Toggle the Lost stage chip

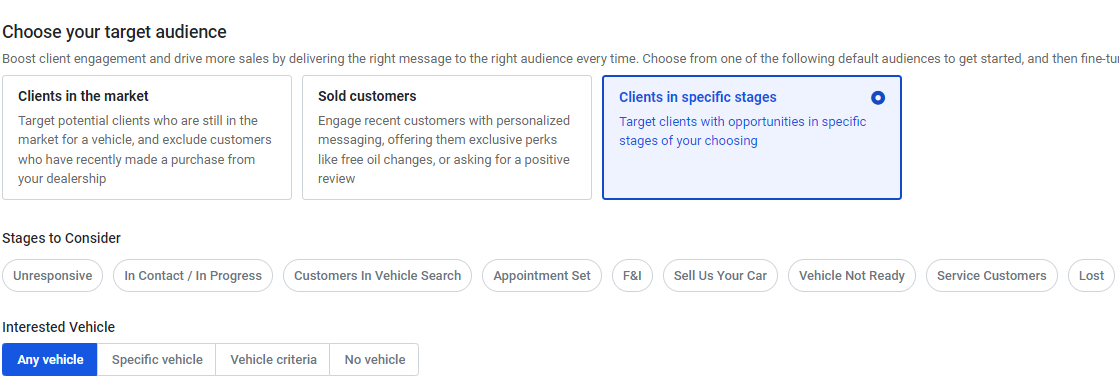[1091, 275]
